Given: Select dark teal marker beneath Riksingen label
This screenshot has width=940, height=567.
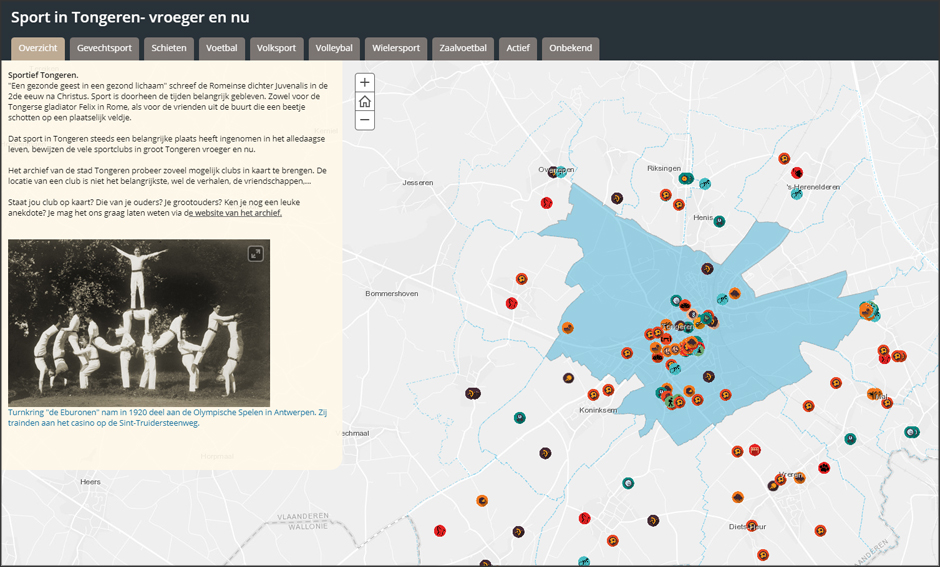Looking at the screenshot, I should tap(685, 179).
